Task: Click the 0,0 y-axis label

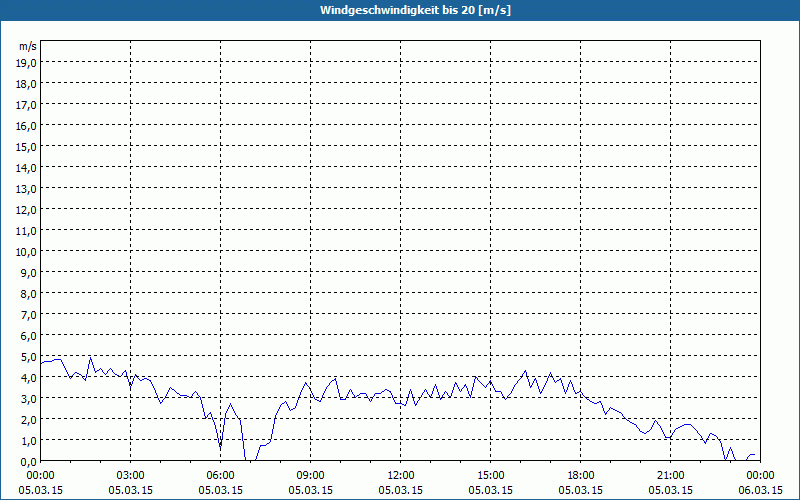Action: (x=29, y=462)
